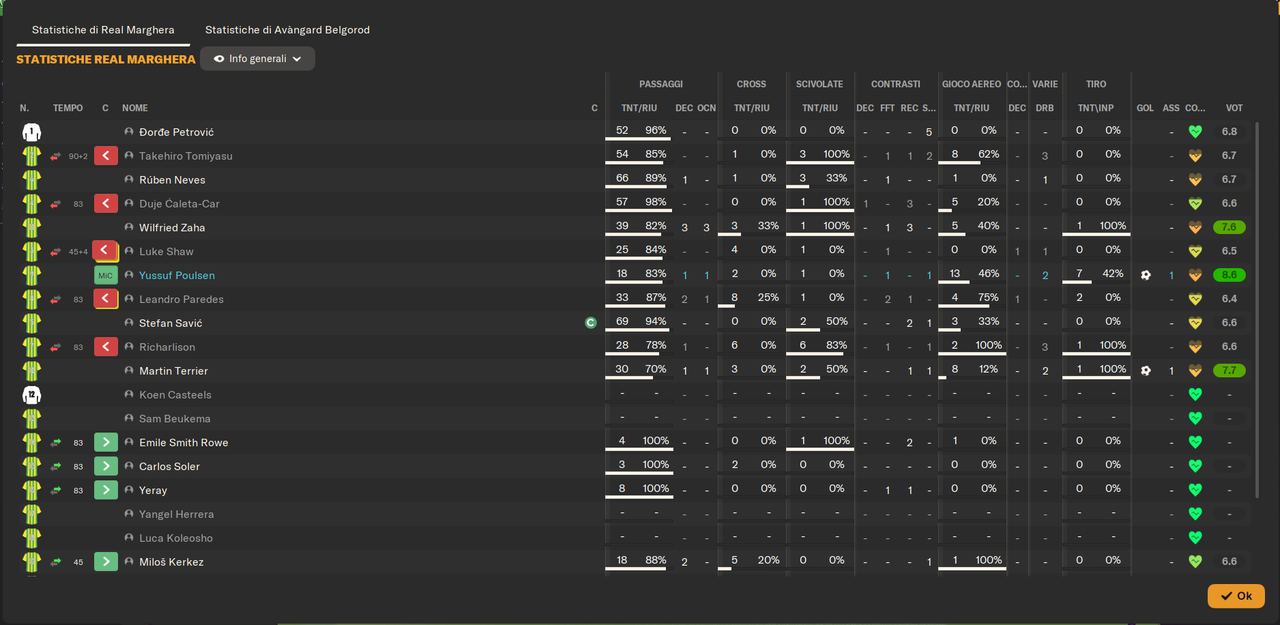Click the green substituted-on arrow for Emile Smith Rowe
The width and height of the screenshot is (1280, 625).
click(106, 442)
